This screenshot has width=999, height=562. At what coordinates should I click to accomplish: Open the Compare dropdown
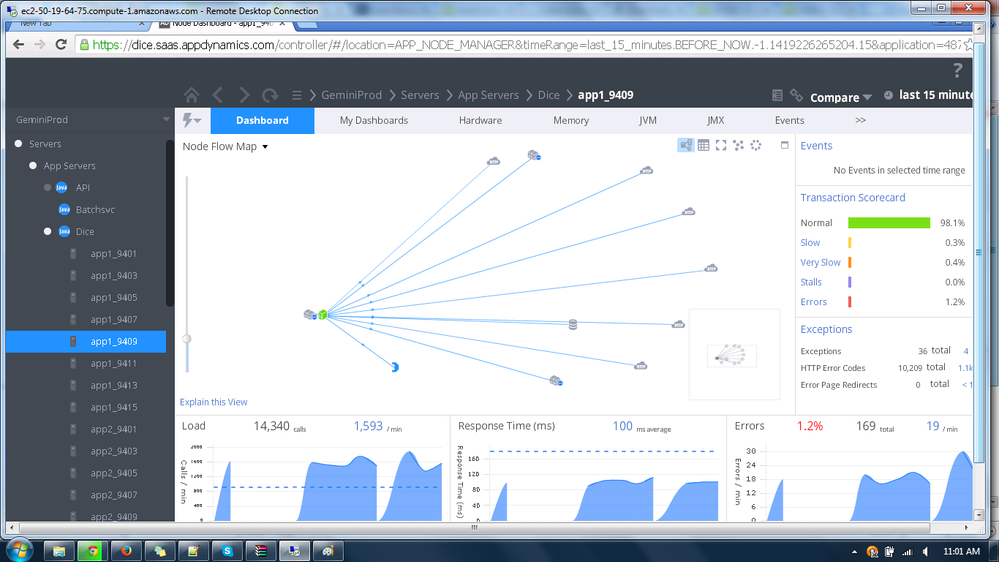(x=840, y=97)
